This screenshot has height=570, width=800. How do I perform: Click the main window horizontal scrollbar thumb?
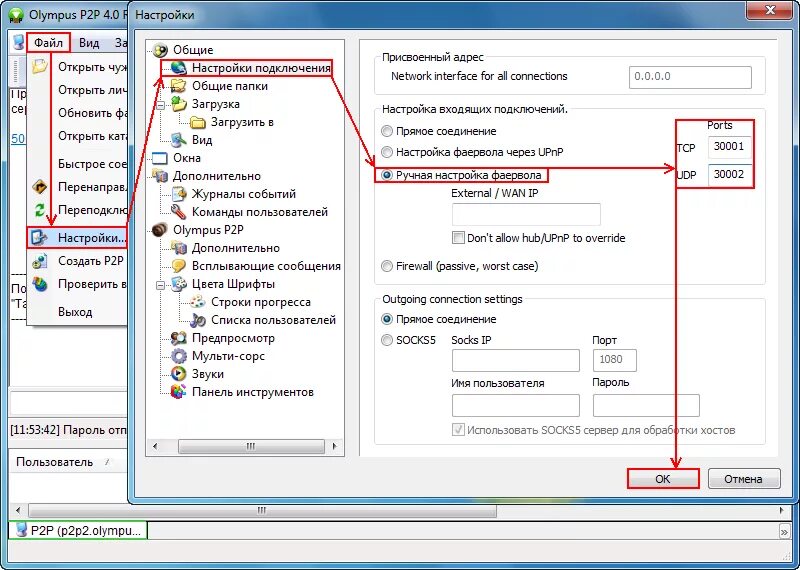(262, 510)
